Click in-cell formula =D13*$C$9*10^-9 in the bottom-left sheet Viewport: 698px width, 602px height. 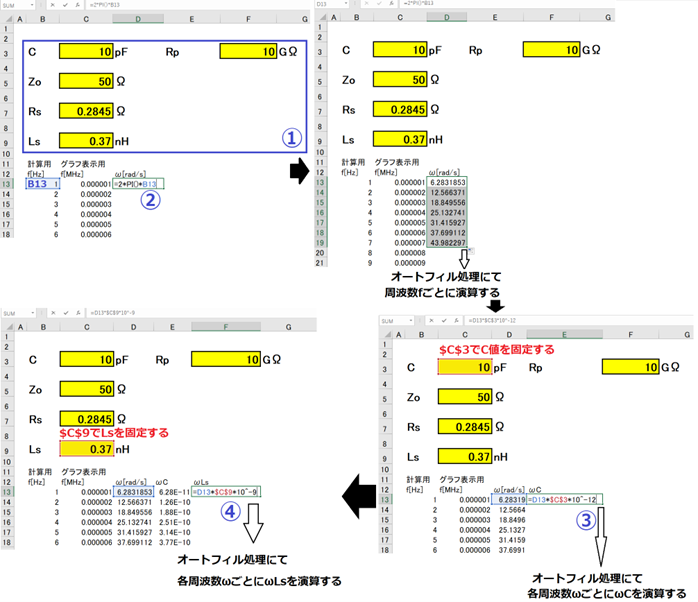226,492
